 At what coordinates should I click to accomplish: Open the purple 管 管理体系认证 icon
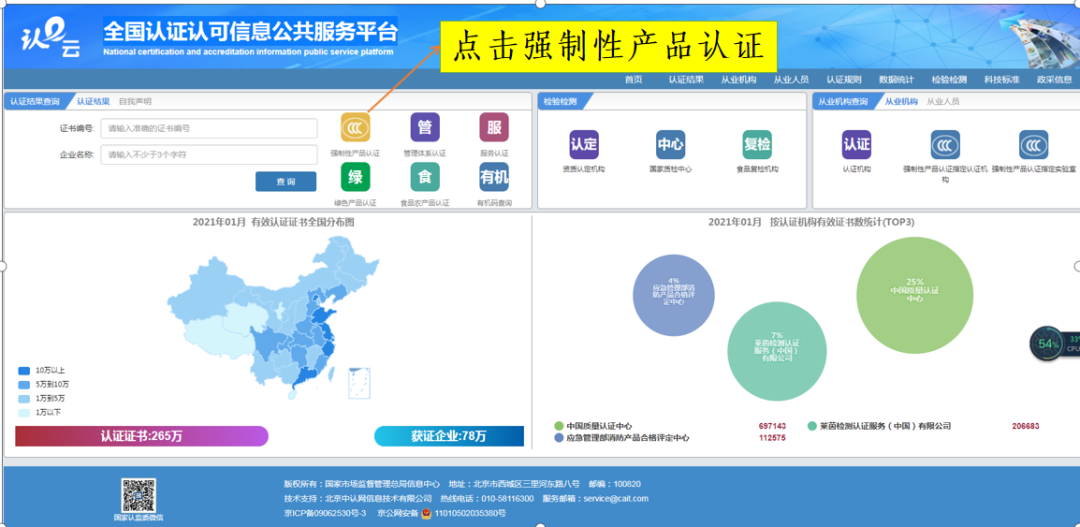click(425, 127)
